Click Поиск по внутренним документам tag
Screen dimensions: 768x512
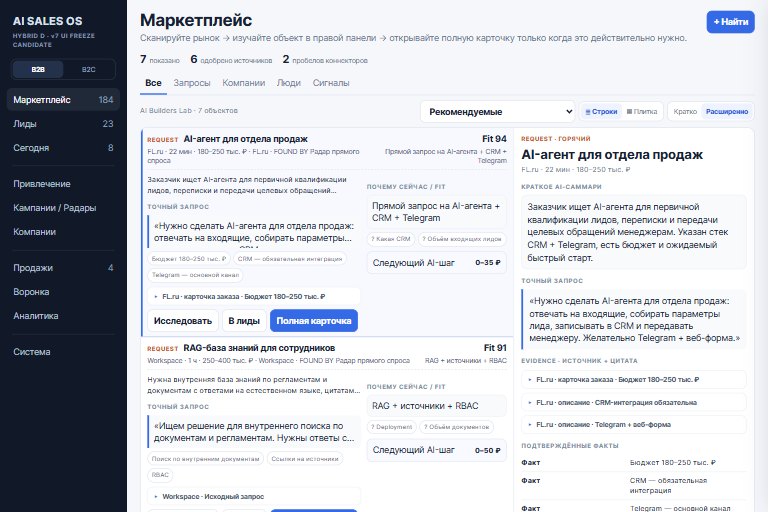pyautogui.click(x=205, y=459)
